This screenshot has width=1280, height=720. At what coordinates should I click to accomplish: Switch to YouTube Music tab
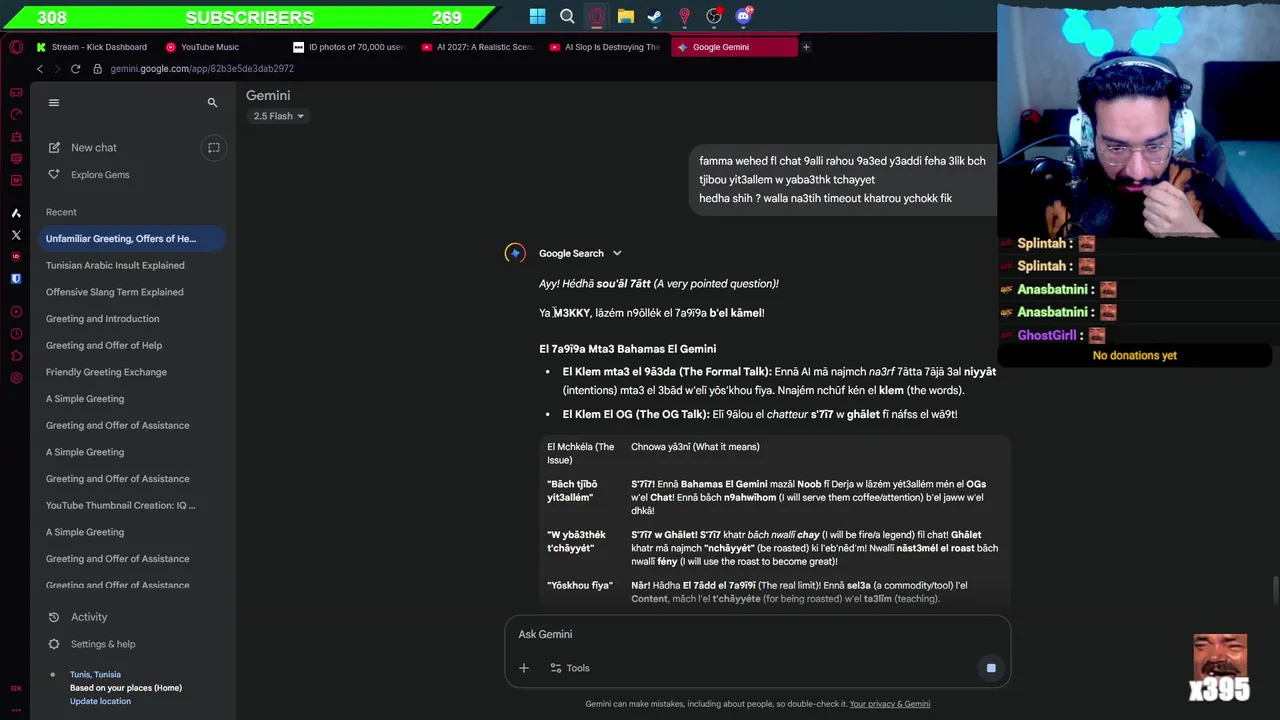tap(202, 47)
